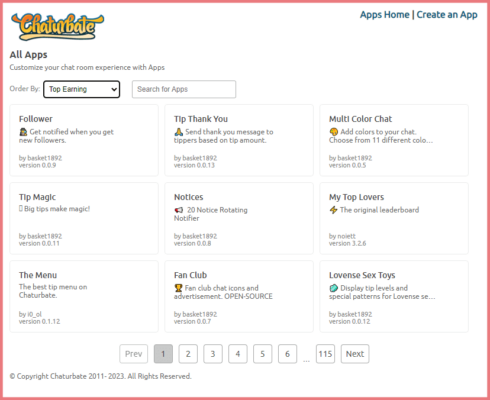Go to page 2 of apps
Viewport: 490px width, 400px height.
click(x=188, y=354)
